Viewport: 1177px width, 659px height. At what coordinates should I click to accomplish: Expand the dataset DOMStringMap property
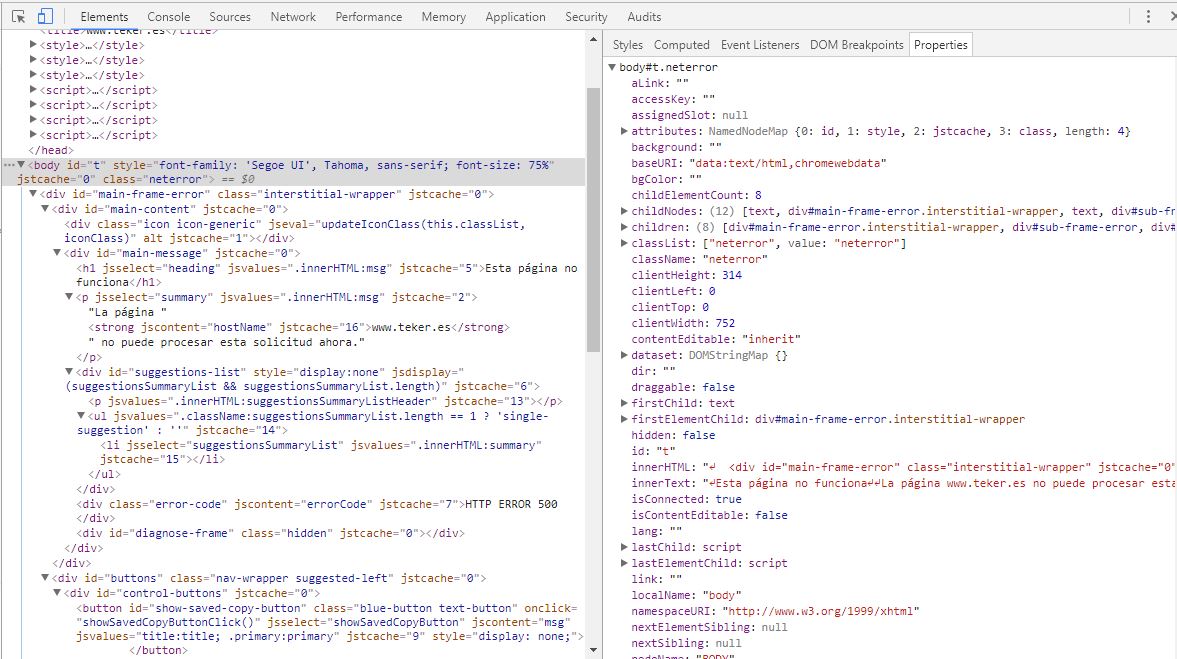tap(624, 355)
